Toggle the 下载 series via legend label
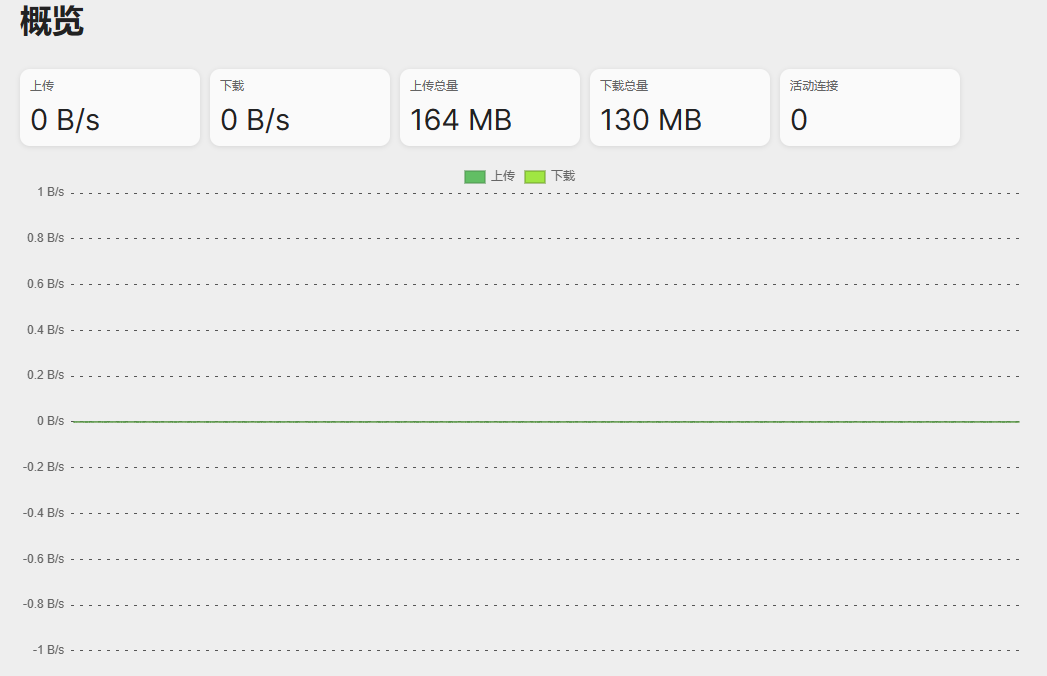Viewport: 1047px width, 676px height. click(x=563, y=176)
